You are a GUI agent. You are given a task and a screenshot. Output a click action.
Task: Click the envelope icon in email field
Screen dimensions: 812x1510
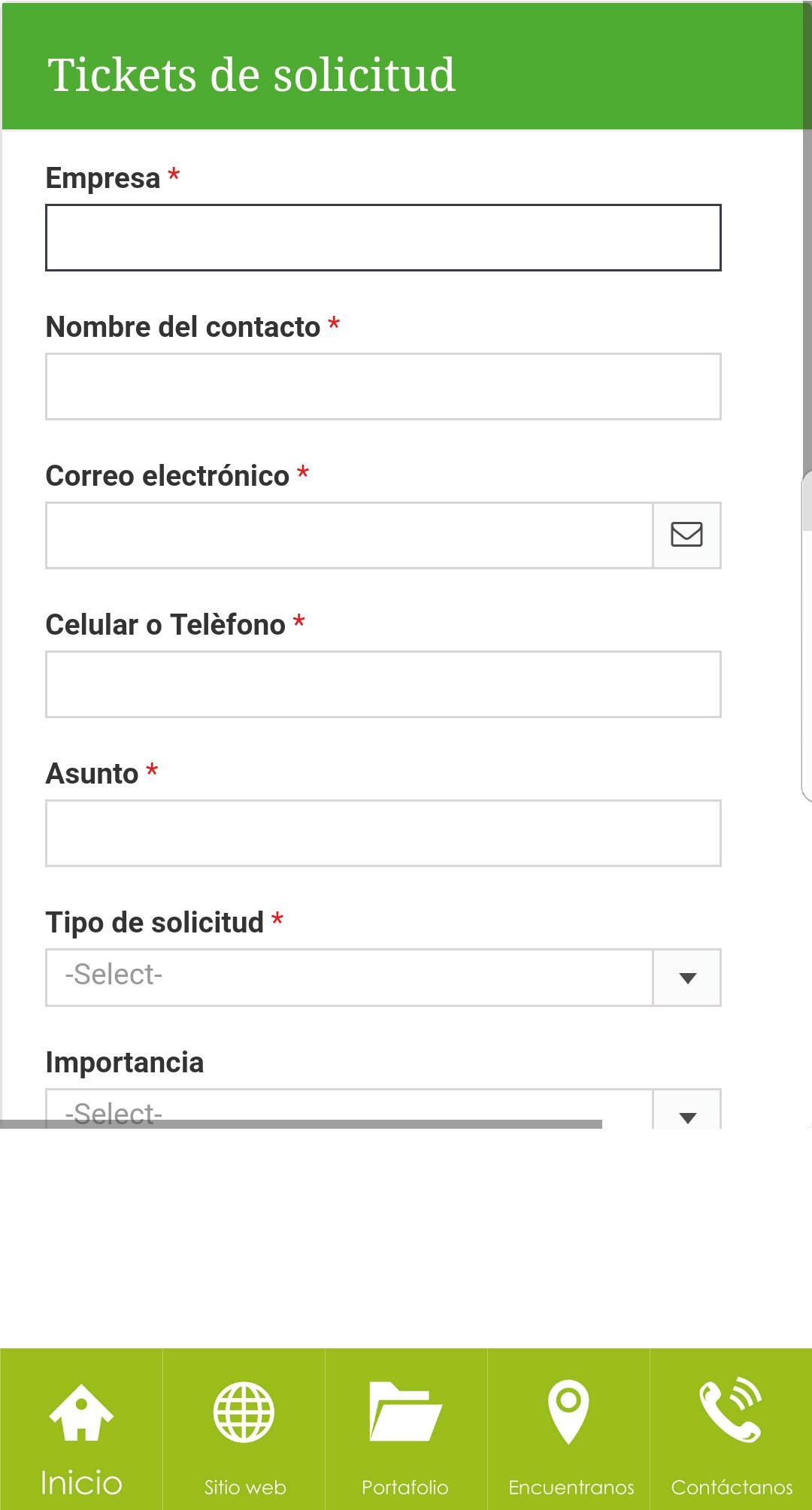tap(686, 535)
